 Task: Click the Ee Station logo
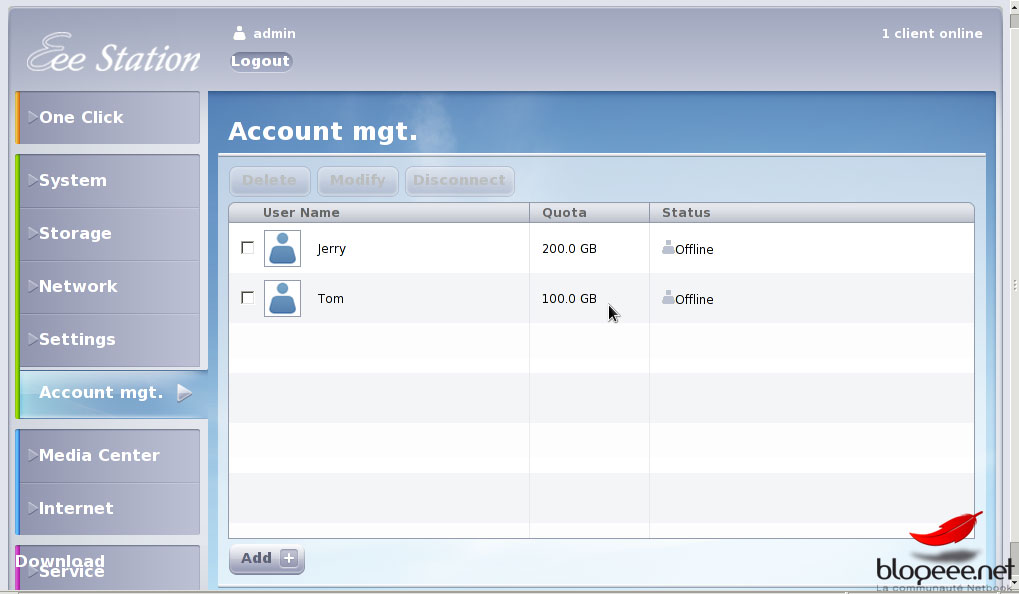tap(113, 55)
